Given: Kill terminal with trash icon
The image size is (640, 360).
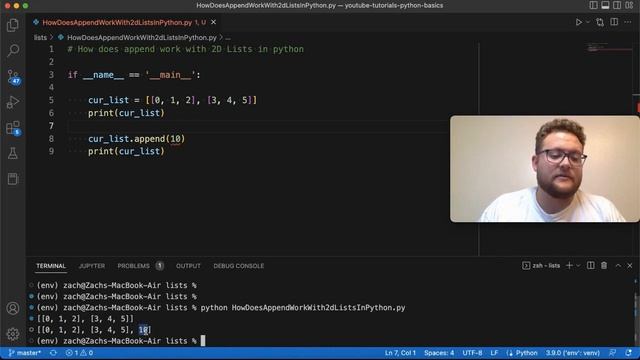Looking at the screenshot, I should pyautogui.click(x=604, y=266).
